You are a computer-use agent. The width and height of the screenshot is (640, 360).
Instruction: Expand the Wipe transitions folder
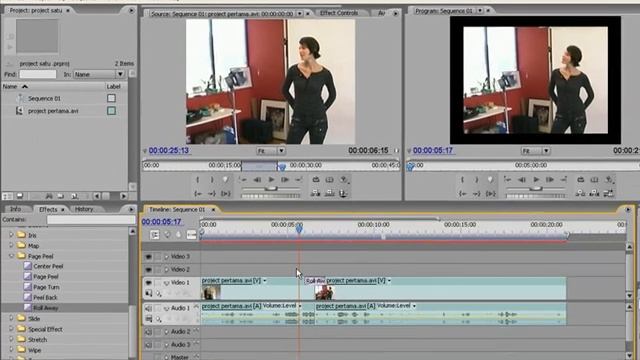(11, 350)
